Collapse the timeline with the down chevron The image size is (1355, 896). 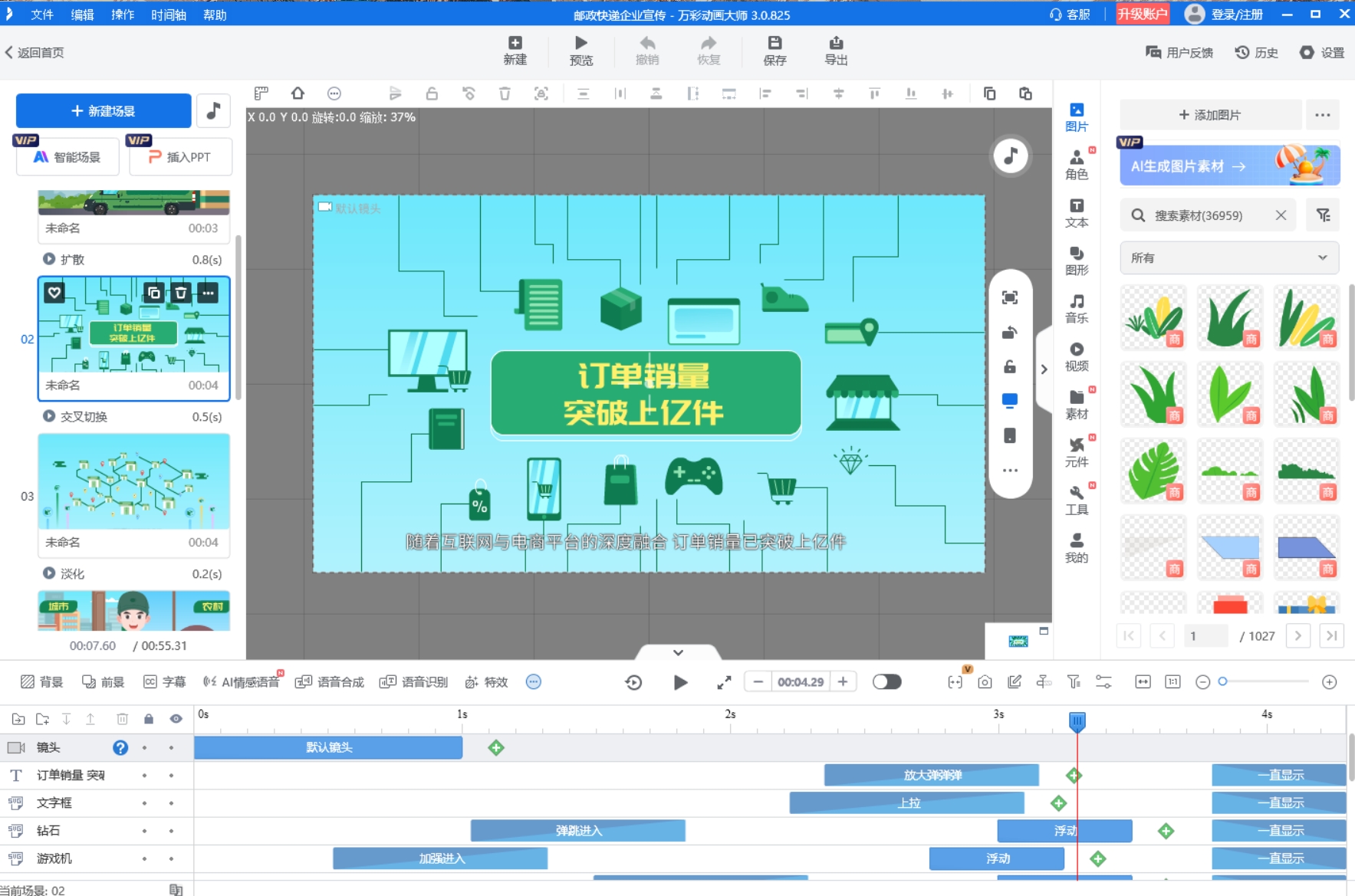[x=678, y=652]
